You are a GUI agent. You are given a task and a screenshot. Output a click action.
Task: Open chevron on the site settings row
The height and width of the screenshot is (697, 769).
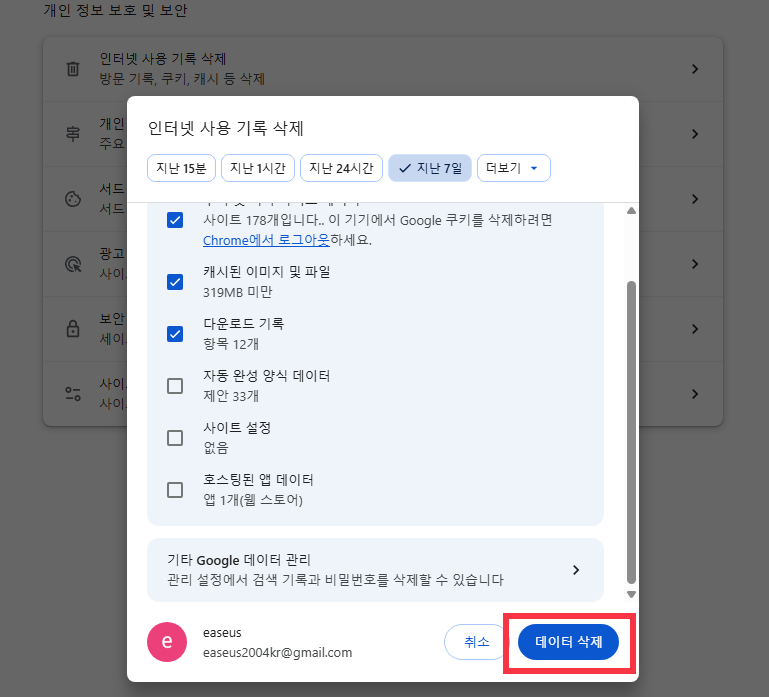click(x=695, y=394)
